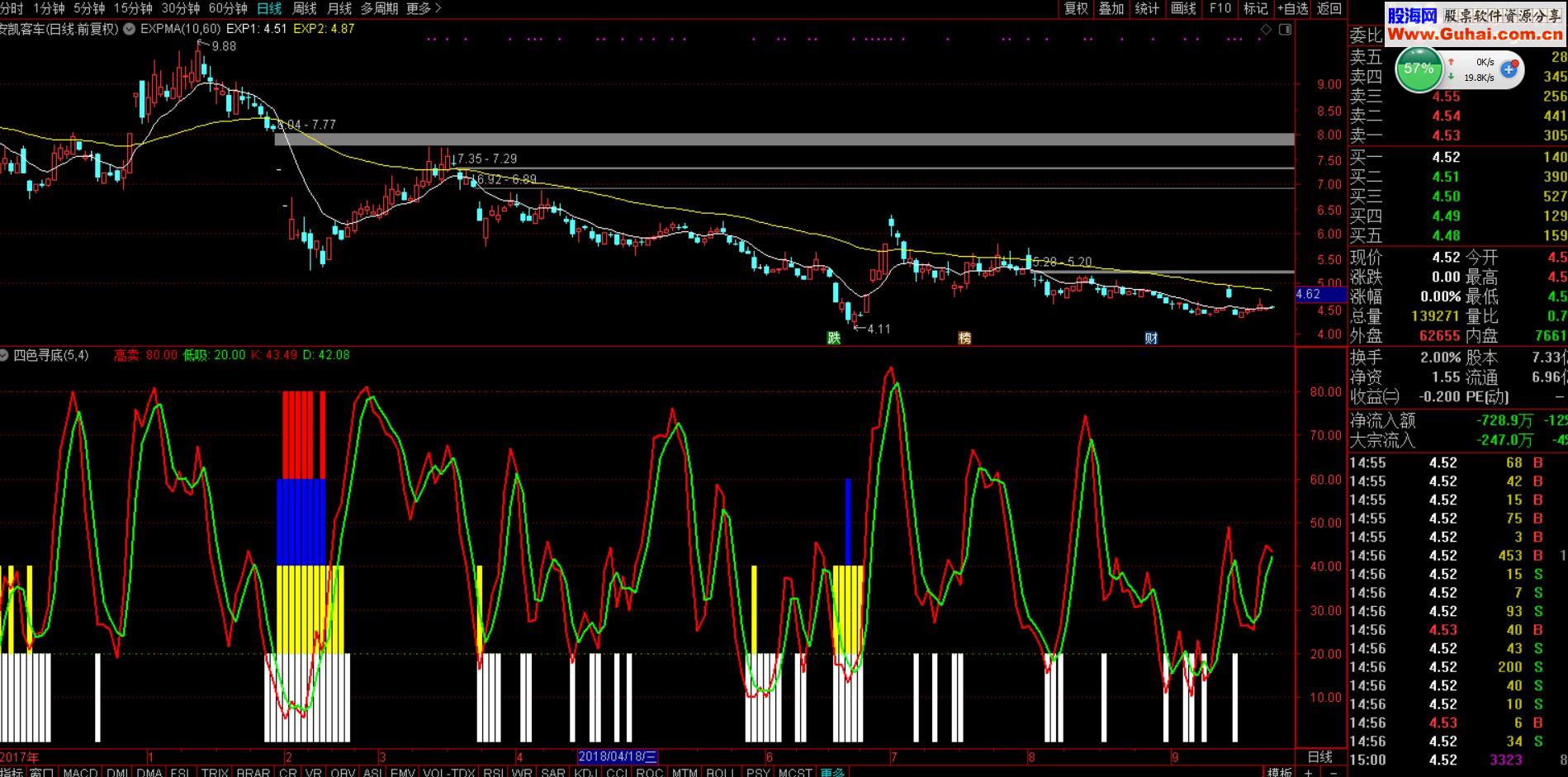
Task: Select the 周线 weekly period
Action: (x=305, y=8)
